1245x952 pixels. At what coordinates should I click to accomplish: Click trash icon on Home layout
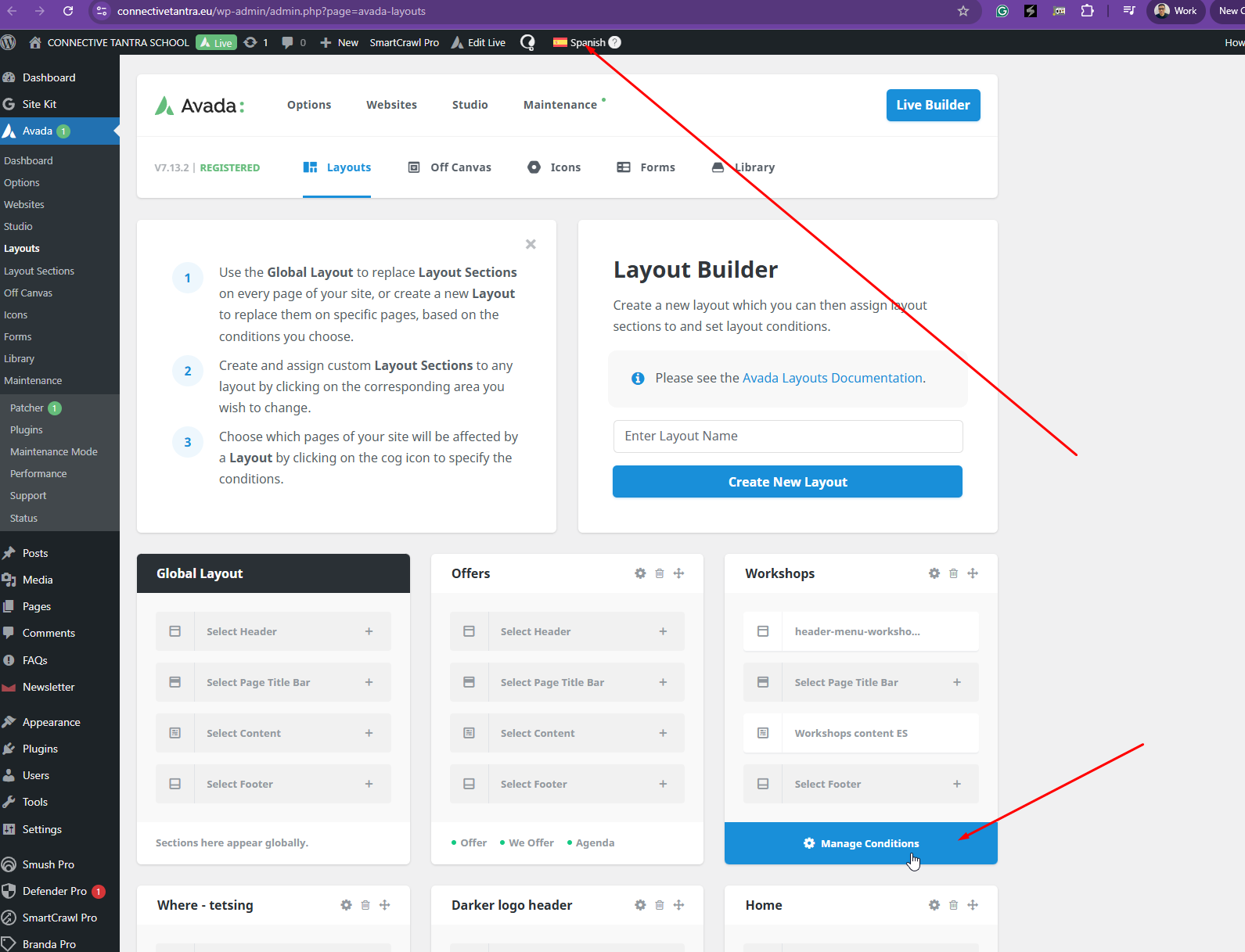tap(954, 905)
